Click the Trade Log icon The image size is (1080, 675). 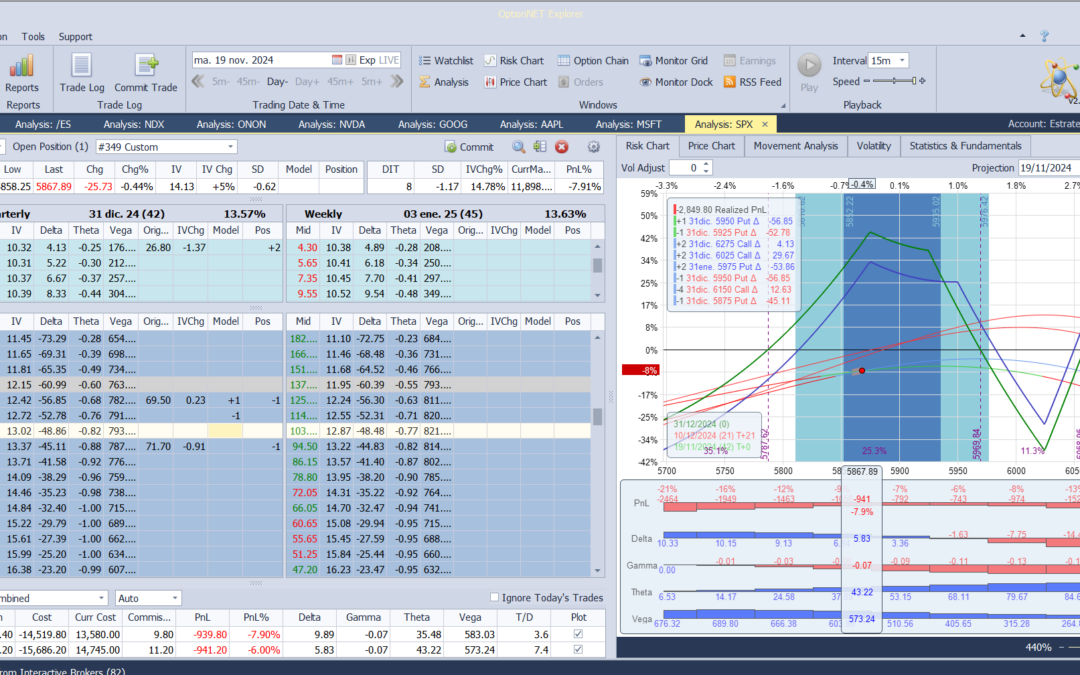click(x=82, y=67)
